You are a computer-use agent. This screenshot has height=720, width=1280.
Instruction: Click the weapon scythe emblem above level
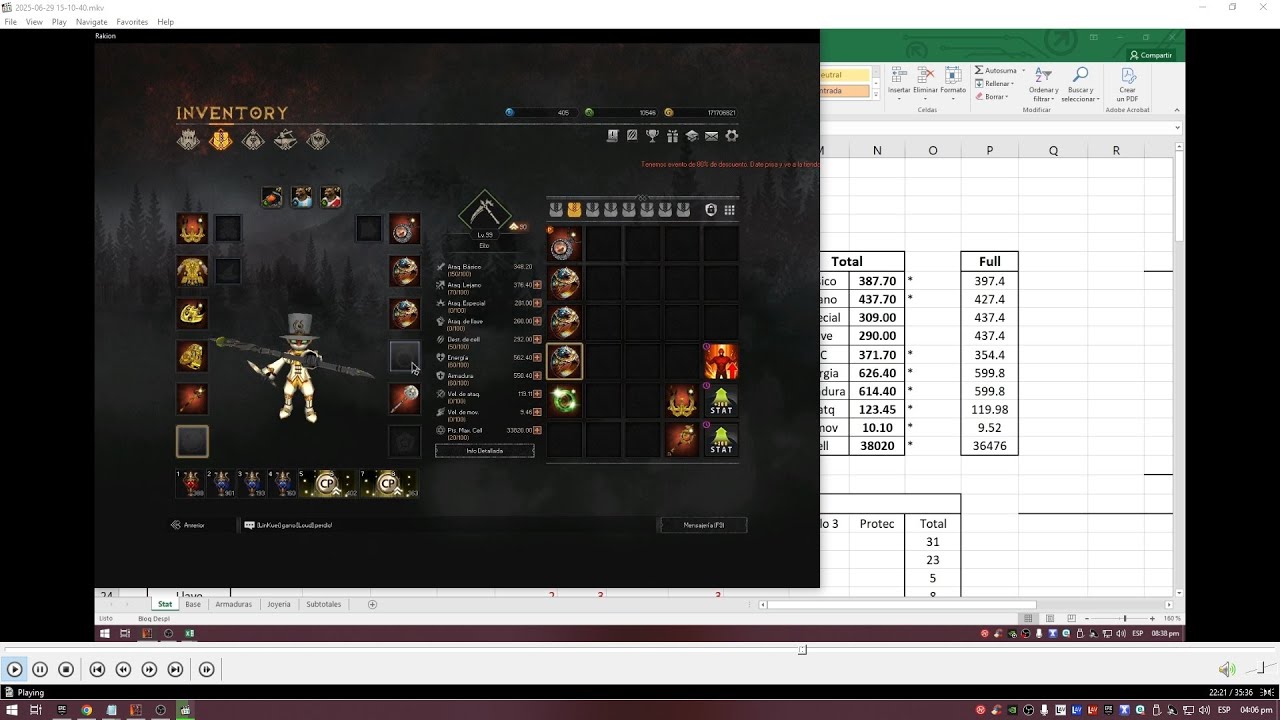point(485,210)
